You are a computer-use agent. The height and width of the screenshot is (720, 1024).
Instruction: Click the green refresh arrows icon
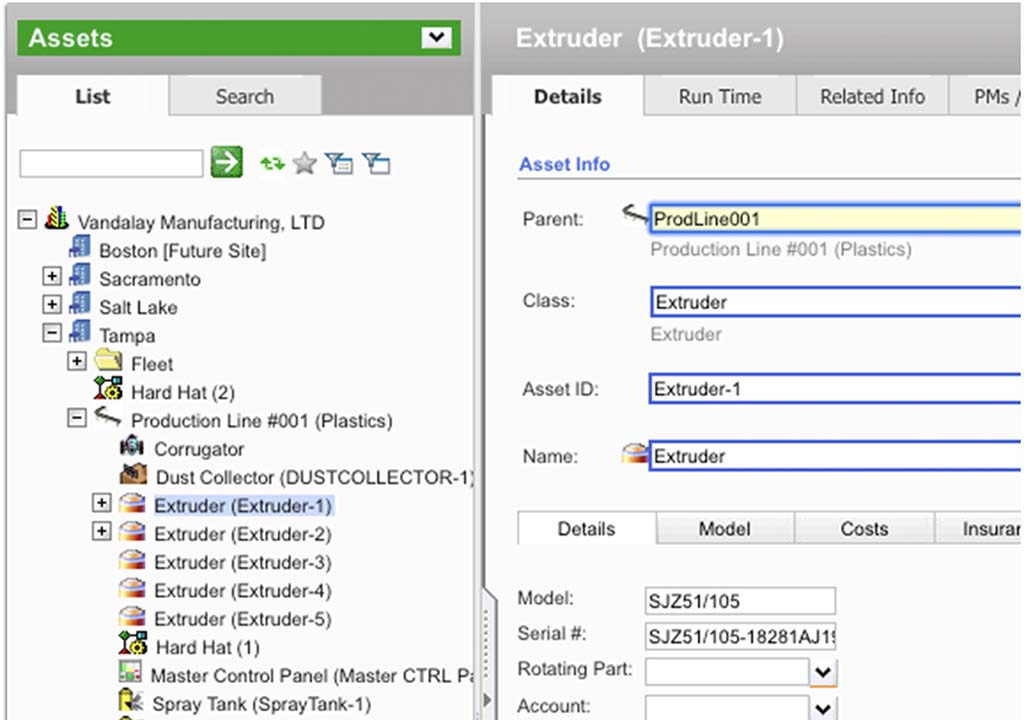coord(272,164)
